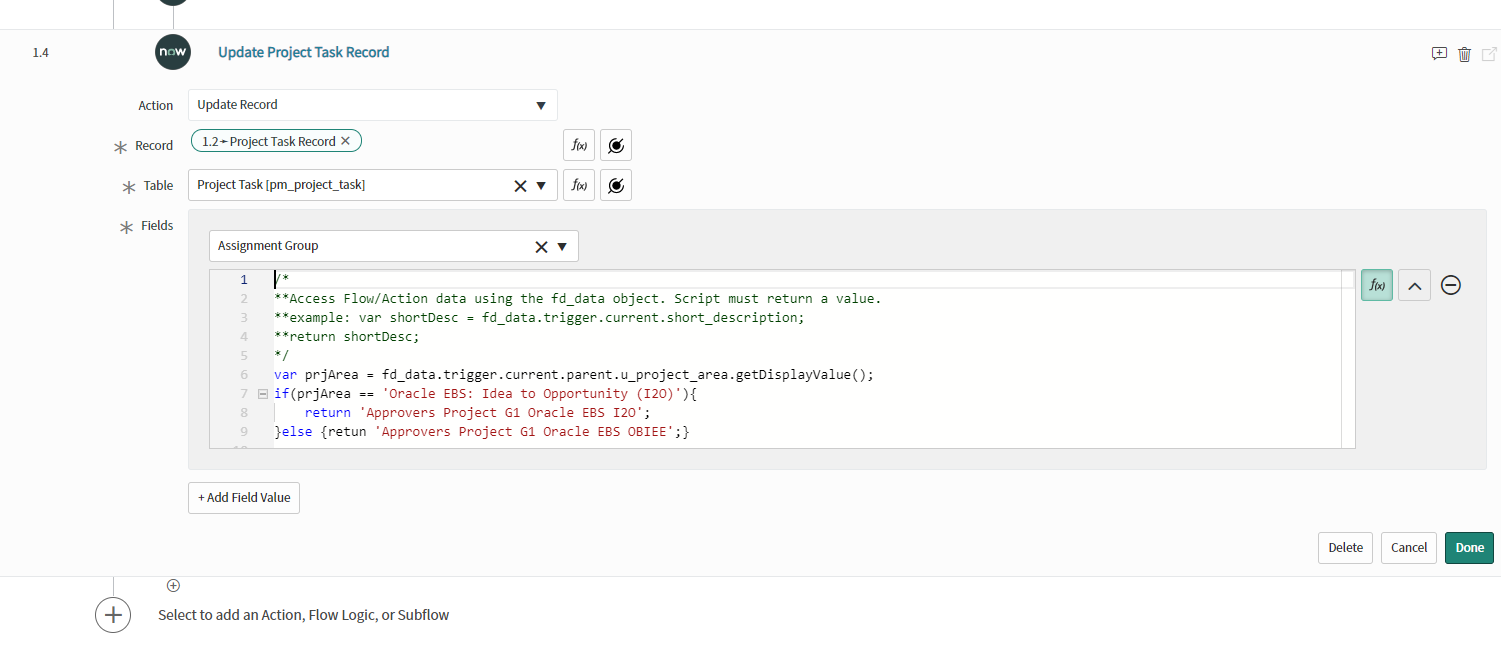
Task: Click small plus icon below the step
Action: 173,585
